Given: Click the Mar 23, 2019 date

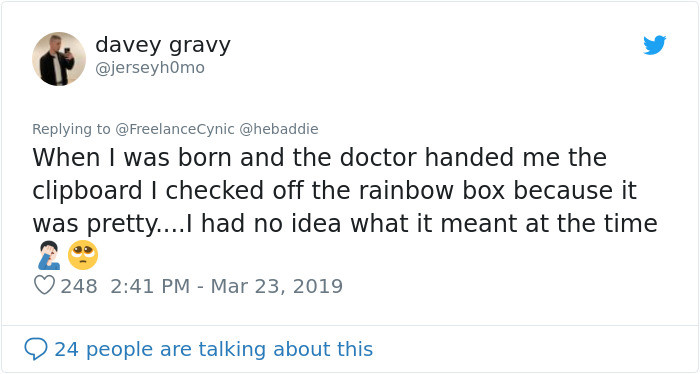Looking at the screenshot, I should [x=277, y=286].
